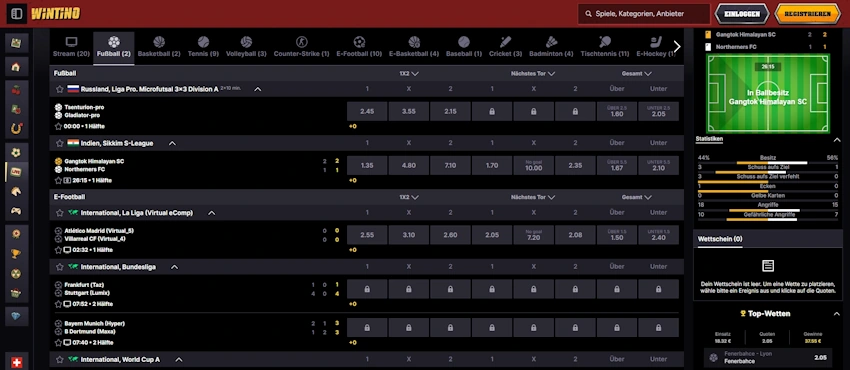
Task: Collapse the Statistiken panel chevron
Action: (836, 140)
